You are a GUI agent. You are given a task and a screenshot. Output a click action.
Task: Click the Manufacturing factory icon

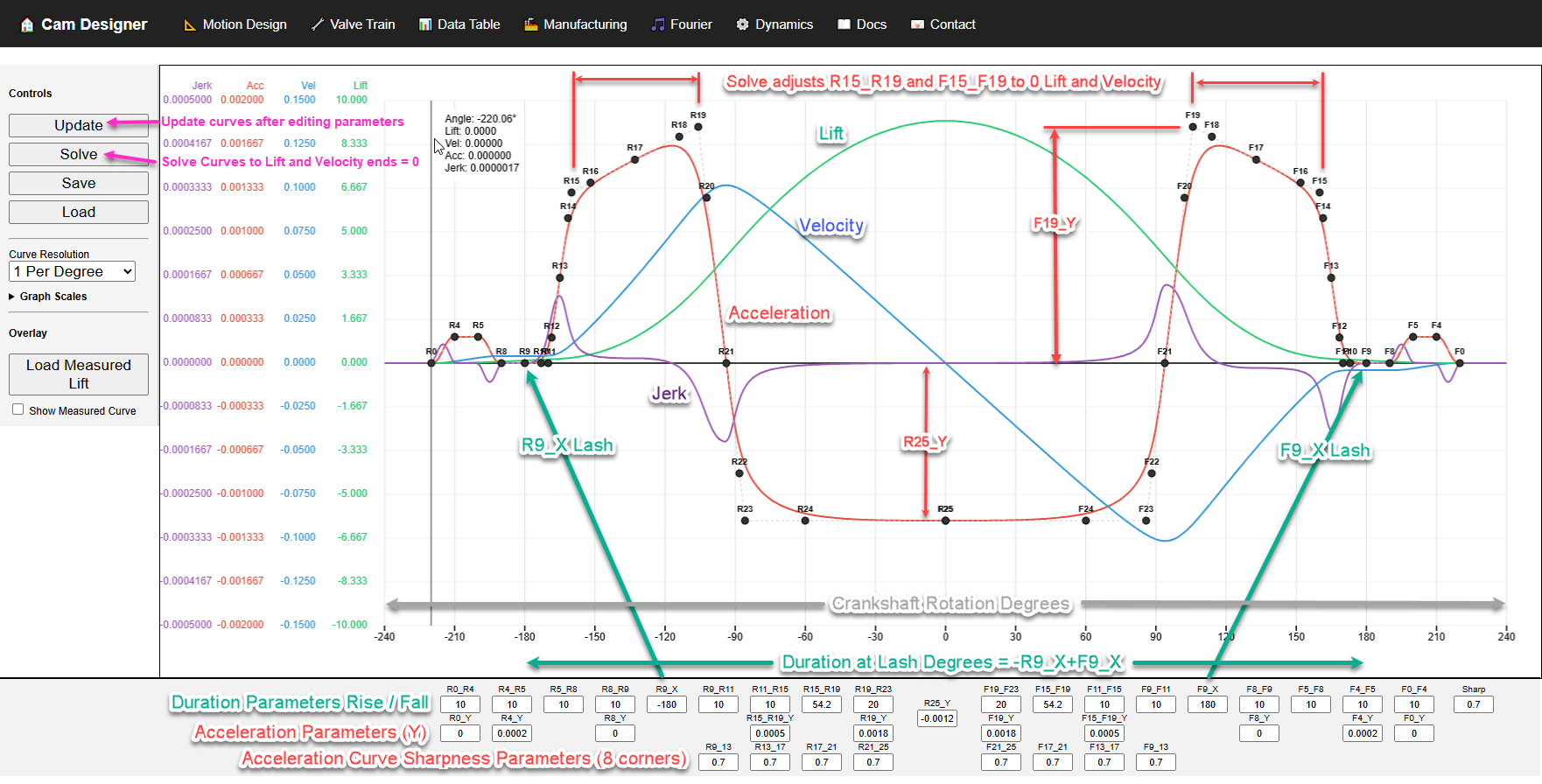tap(530, 24)
